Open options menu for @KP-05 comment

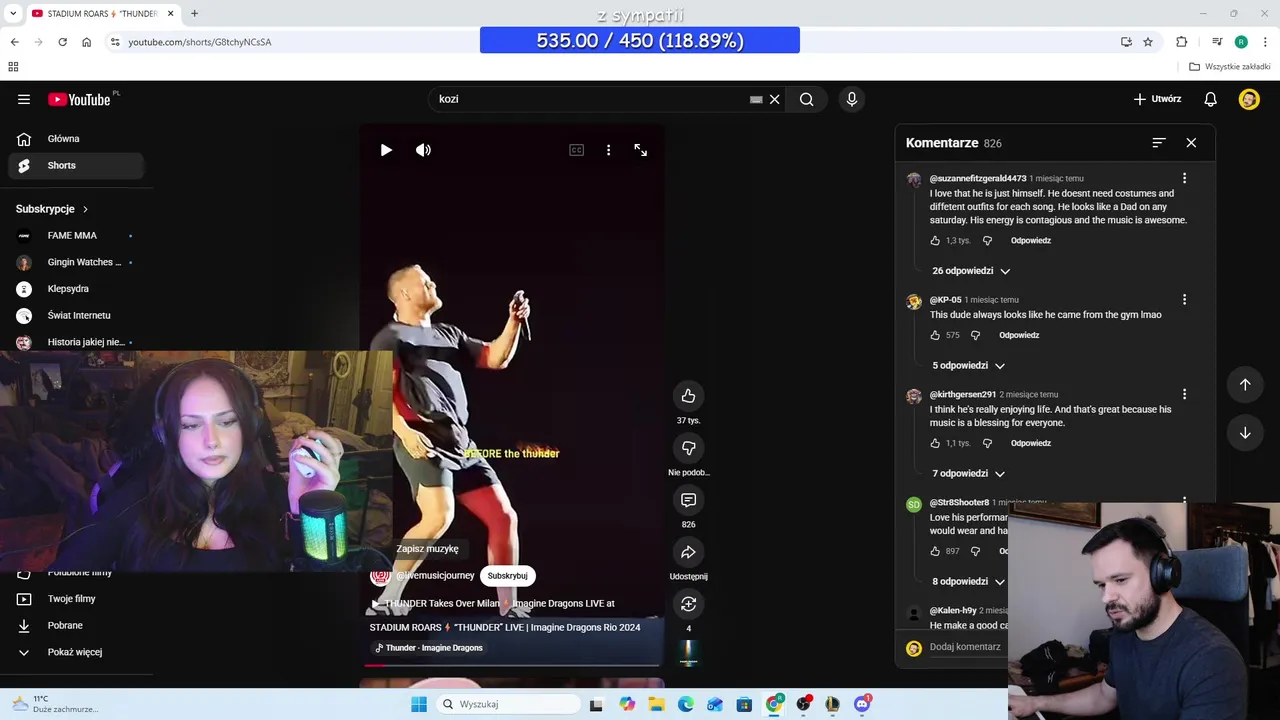pos(1184,300)
